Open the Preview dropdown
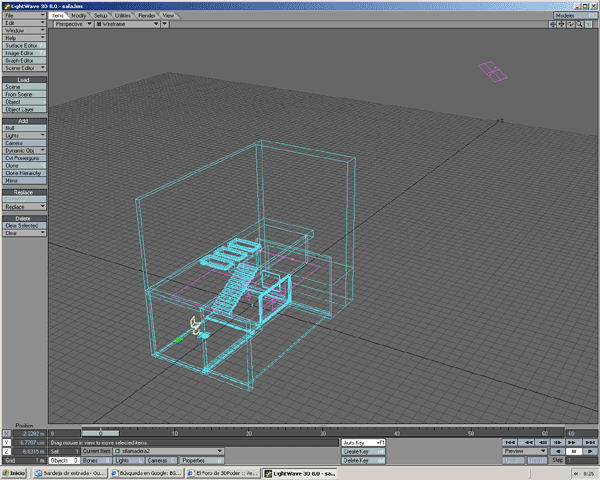 click(x=525, y=451)
